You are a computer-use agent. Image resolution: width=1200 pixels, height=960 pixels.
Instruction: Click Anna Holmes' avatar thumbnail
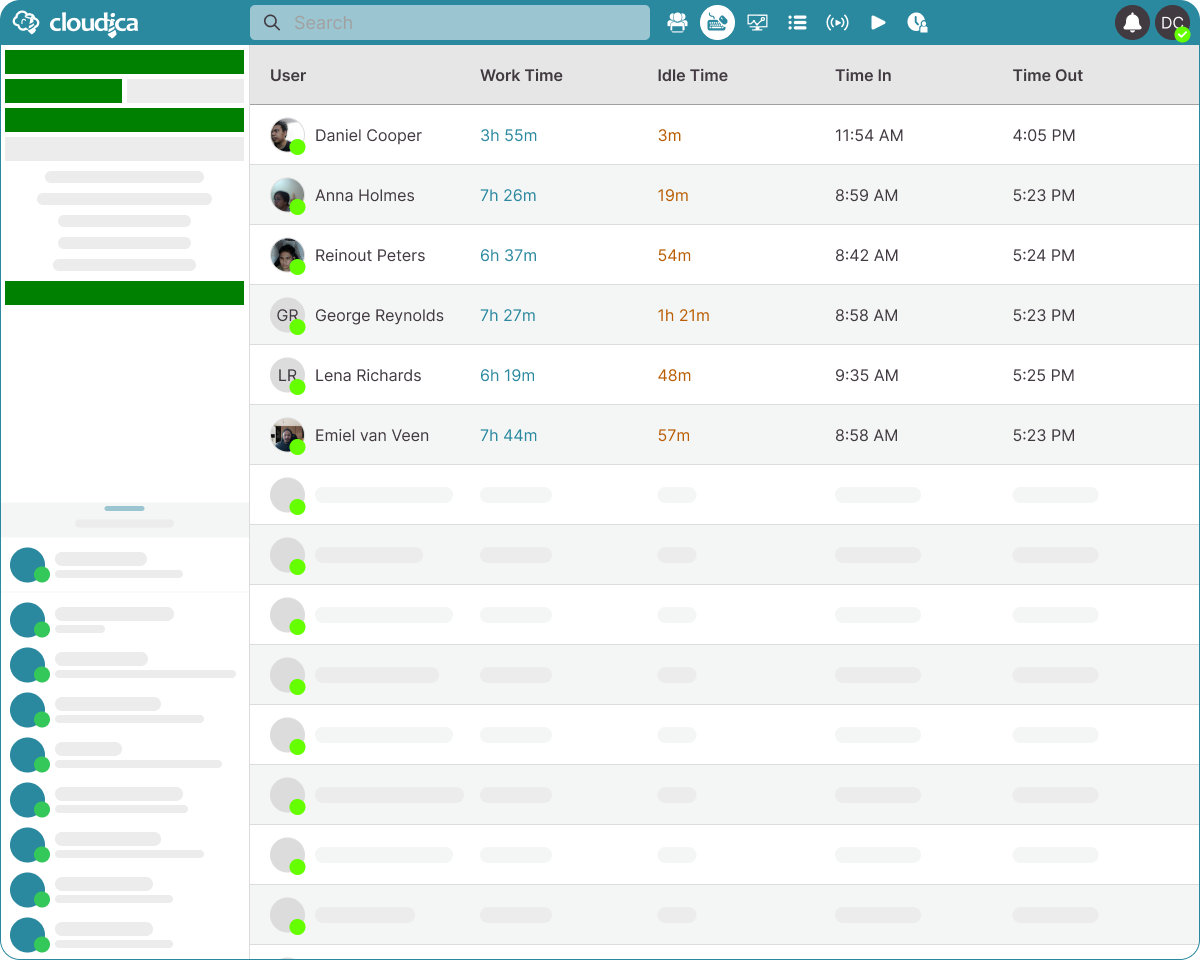point(287,195)
